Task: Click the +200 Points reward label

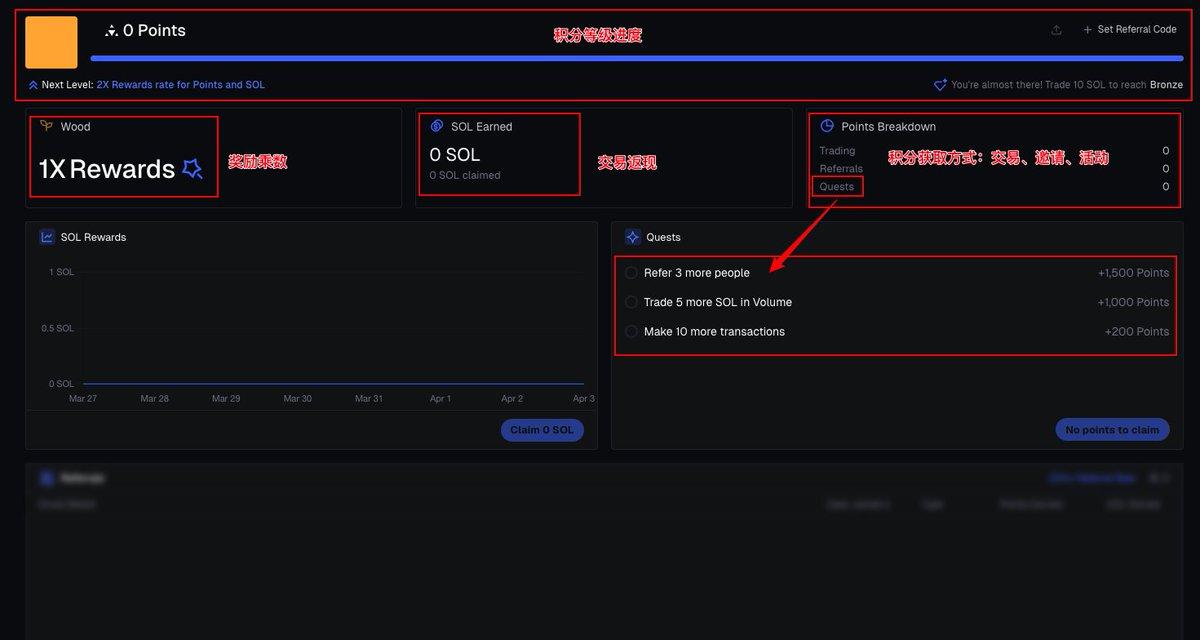Action: tap(1137, 331)
